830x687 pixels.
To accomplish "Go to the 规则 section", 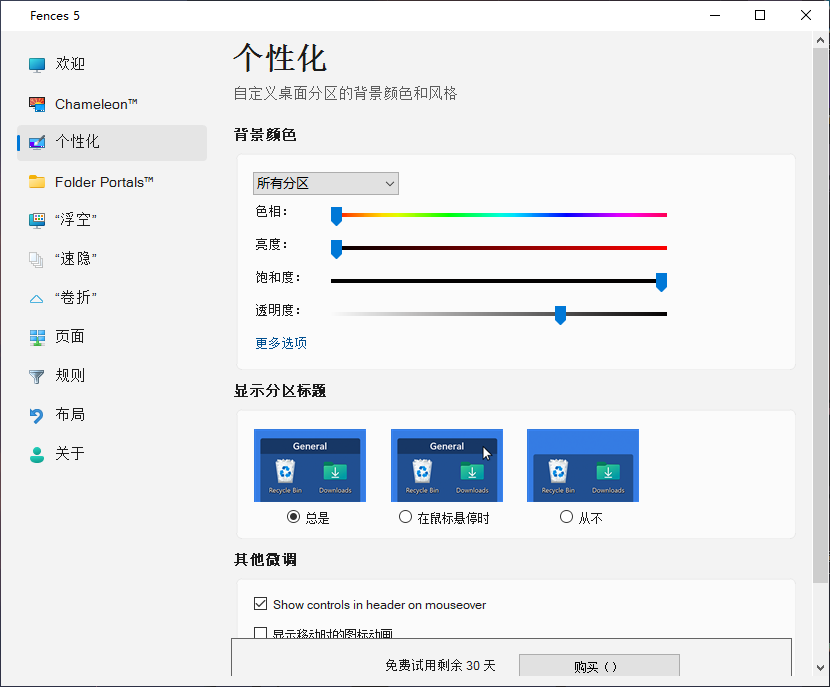I will coord(112,376).
